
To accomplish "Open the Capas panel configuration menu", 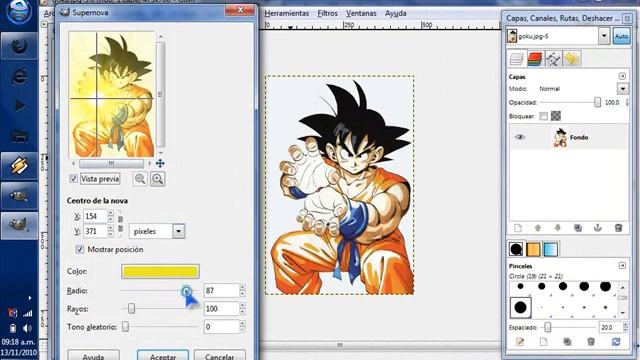I will point(622,76).
